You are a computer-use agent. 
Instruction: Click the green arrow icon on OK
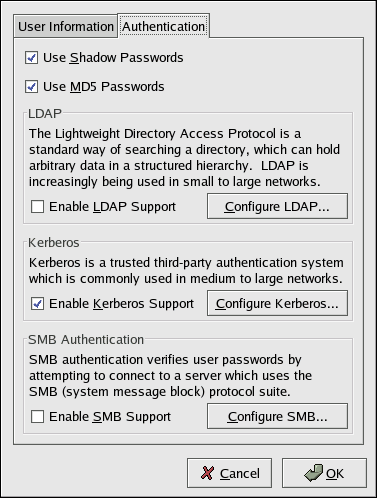click(x=313, y=473)
